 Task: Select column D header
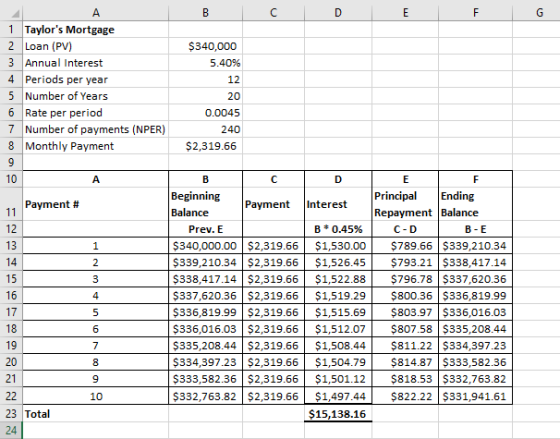338,13
